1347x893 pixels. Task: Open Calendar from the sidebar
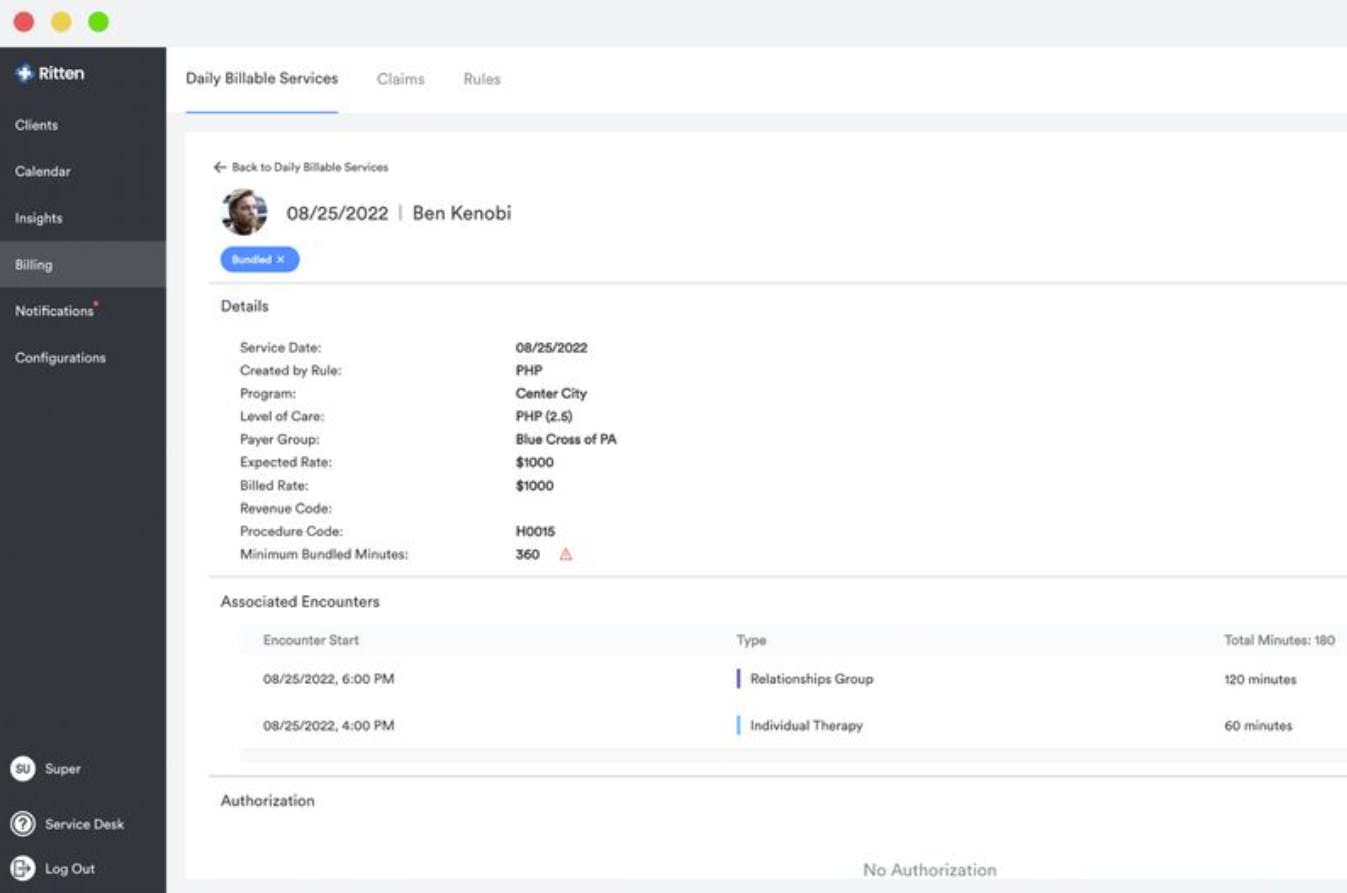43,171
